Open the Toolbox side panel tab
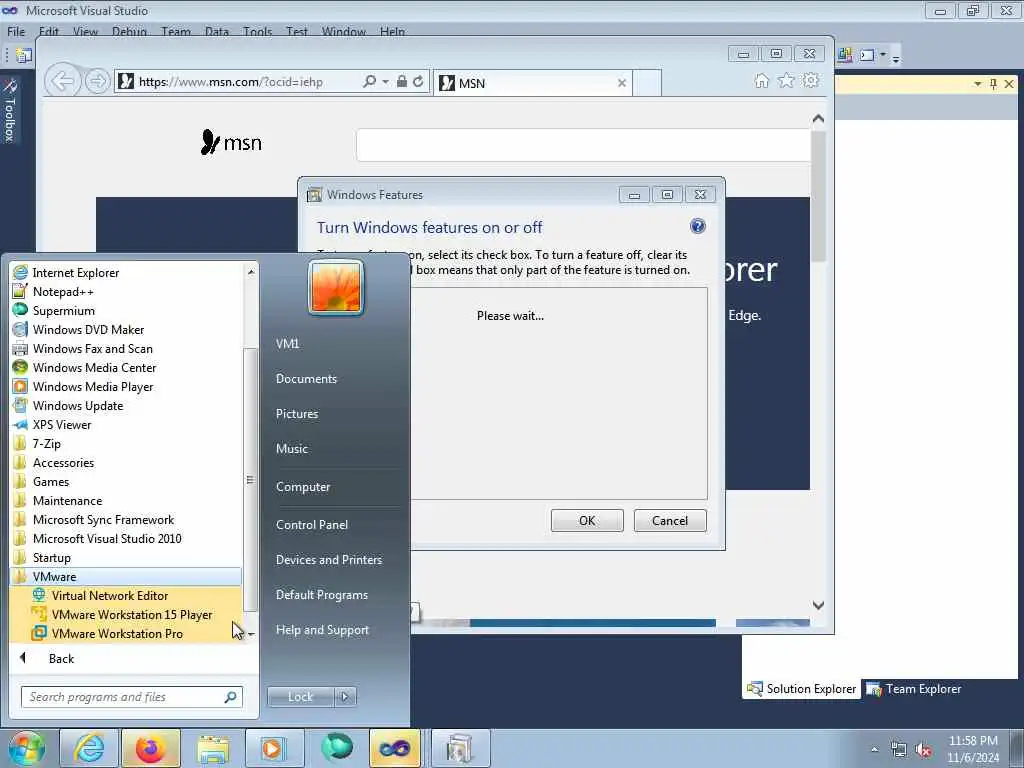 [x=10, y=110]
